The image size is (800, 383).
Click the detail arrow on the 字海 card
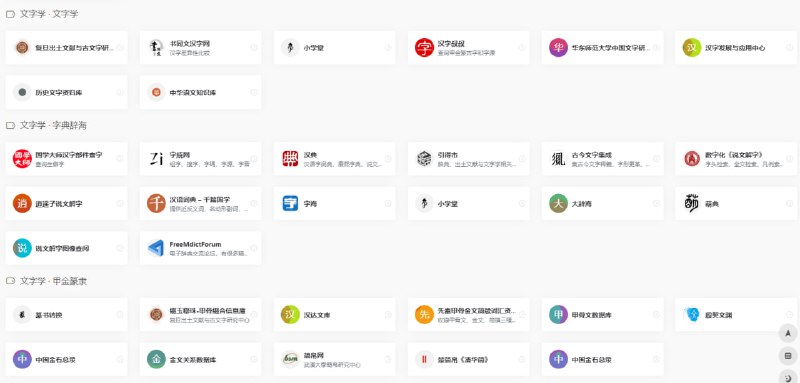coord(388,203)
